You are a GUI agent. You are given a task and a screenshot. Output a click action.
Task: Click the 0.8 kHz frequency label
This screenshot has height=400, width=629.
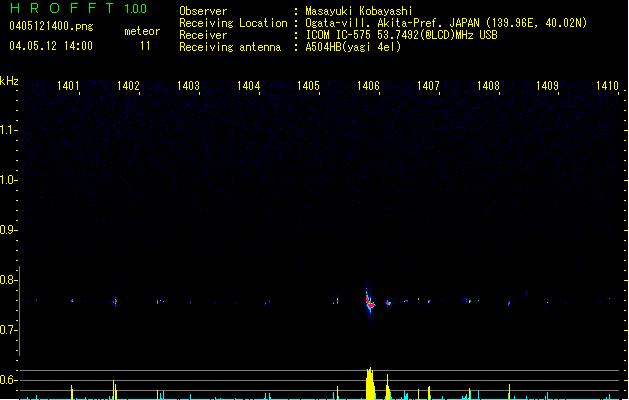pos(8,280)
